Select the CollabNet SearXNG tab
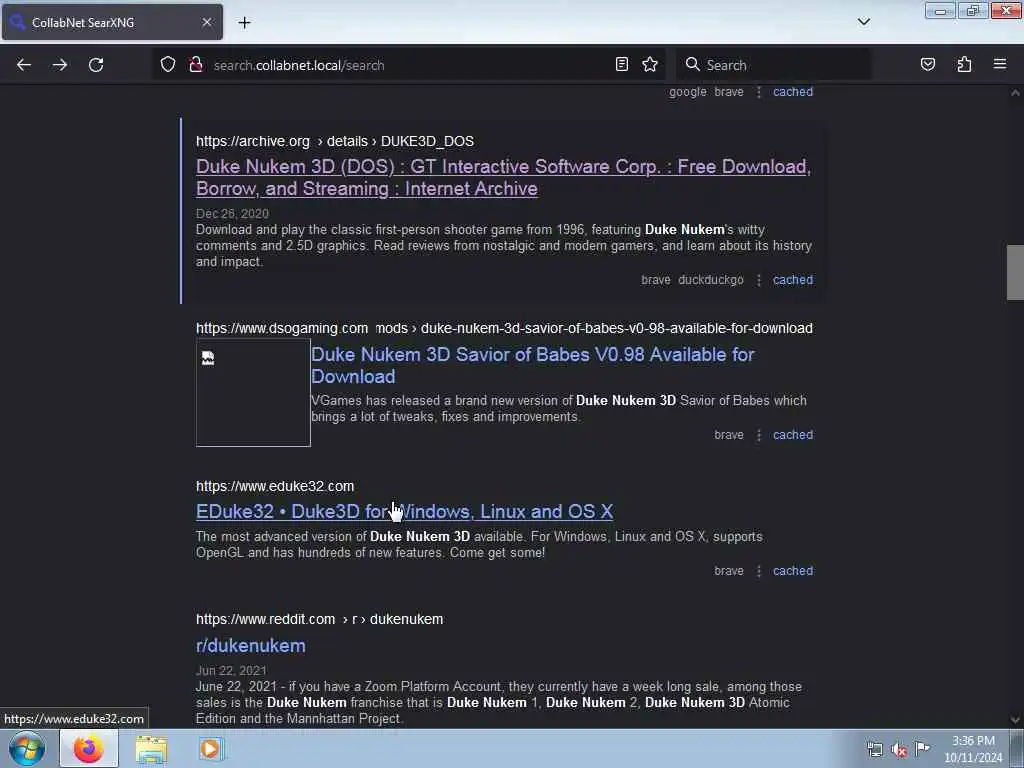This screenshot has width=1024, height=768. click(x=112, y=22)
